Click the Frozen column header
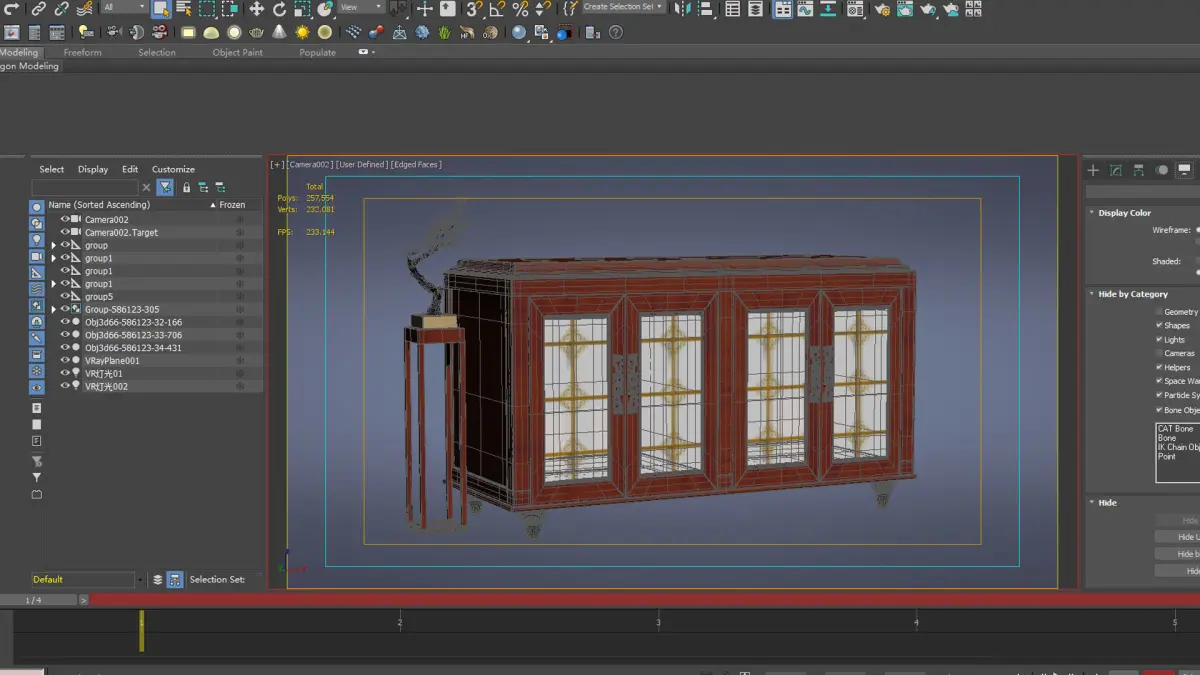Viewport: 1200px width, 675px height. (232, 205)
